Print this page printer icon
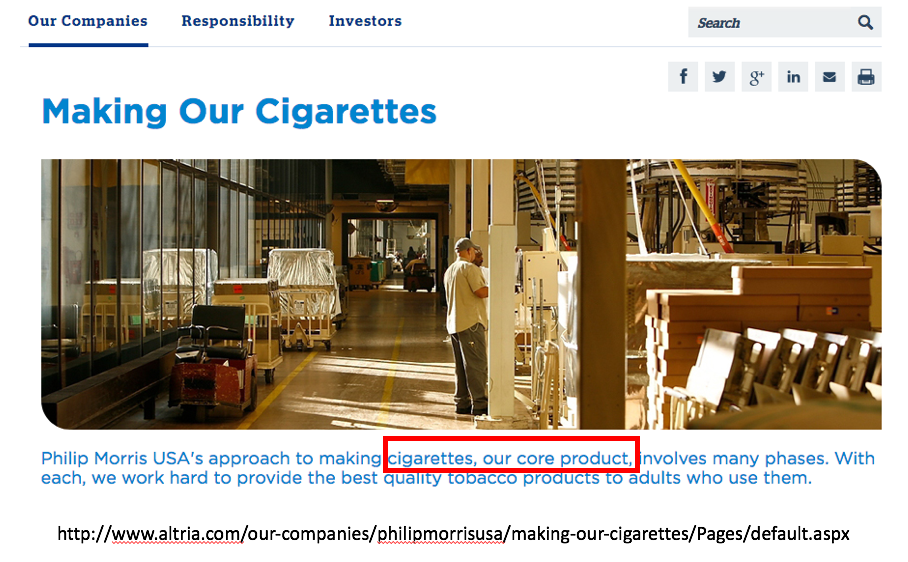Viewport: 908px width, 562px height. [x=866, y=77]
